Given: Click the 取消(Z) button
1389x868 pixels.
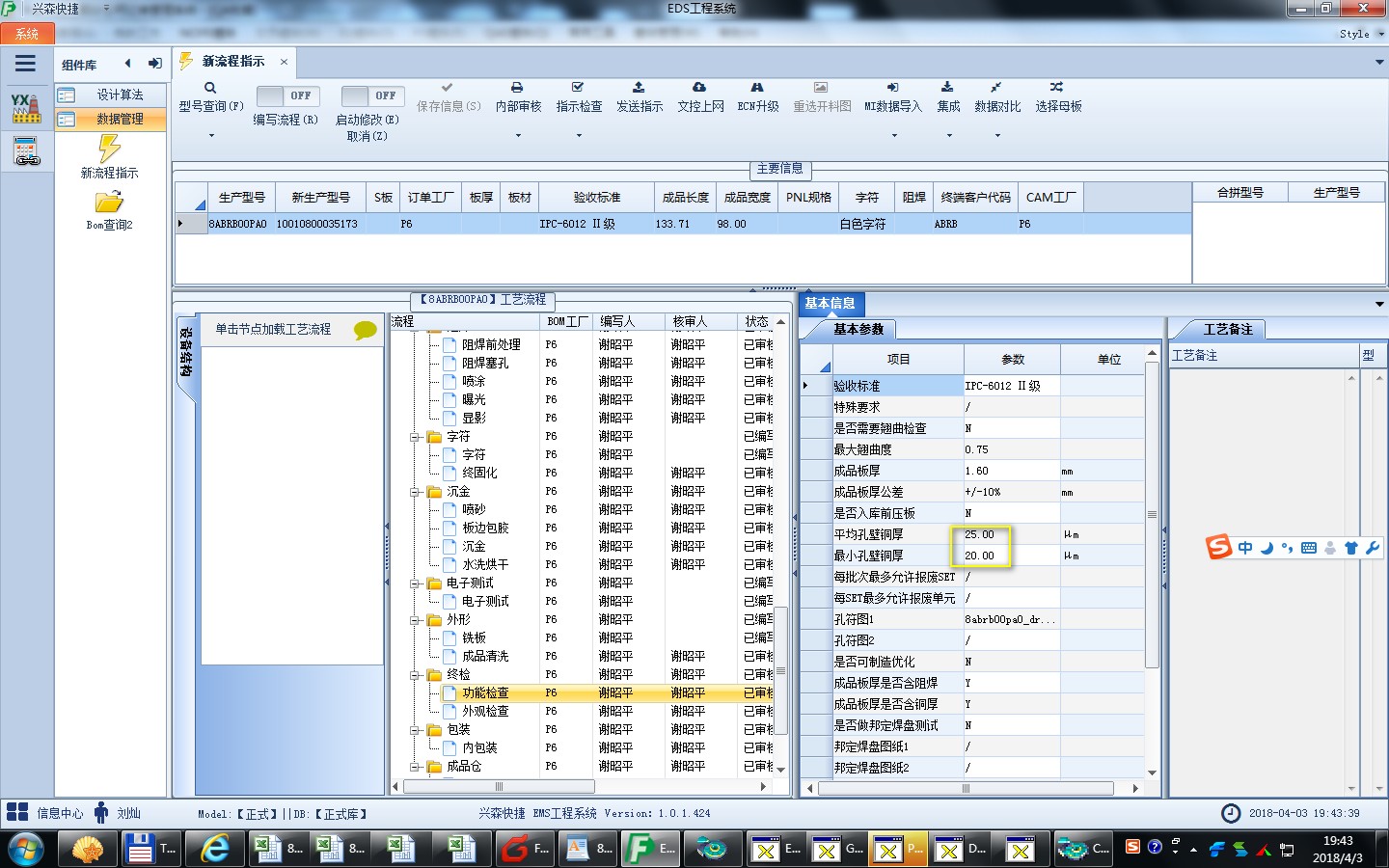Looking at the screenshot, I should point(367,136).
